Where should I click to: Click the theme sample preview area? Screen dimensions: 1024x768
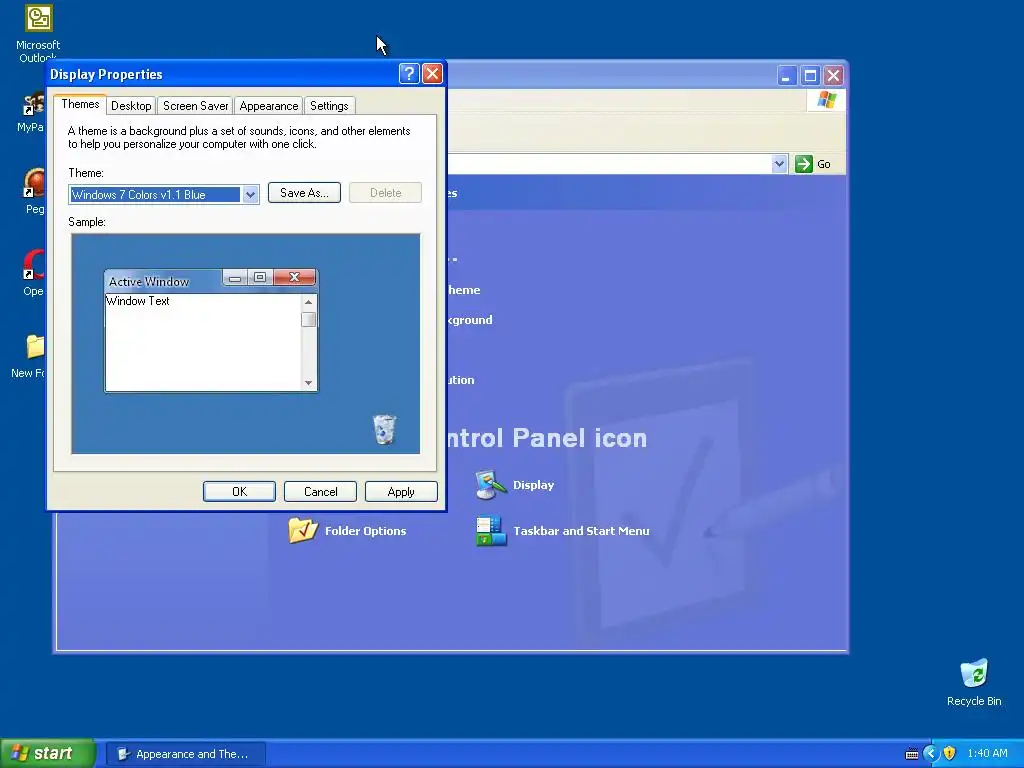[246, 344]
